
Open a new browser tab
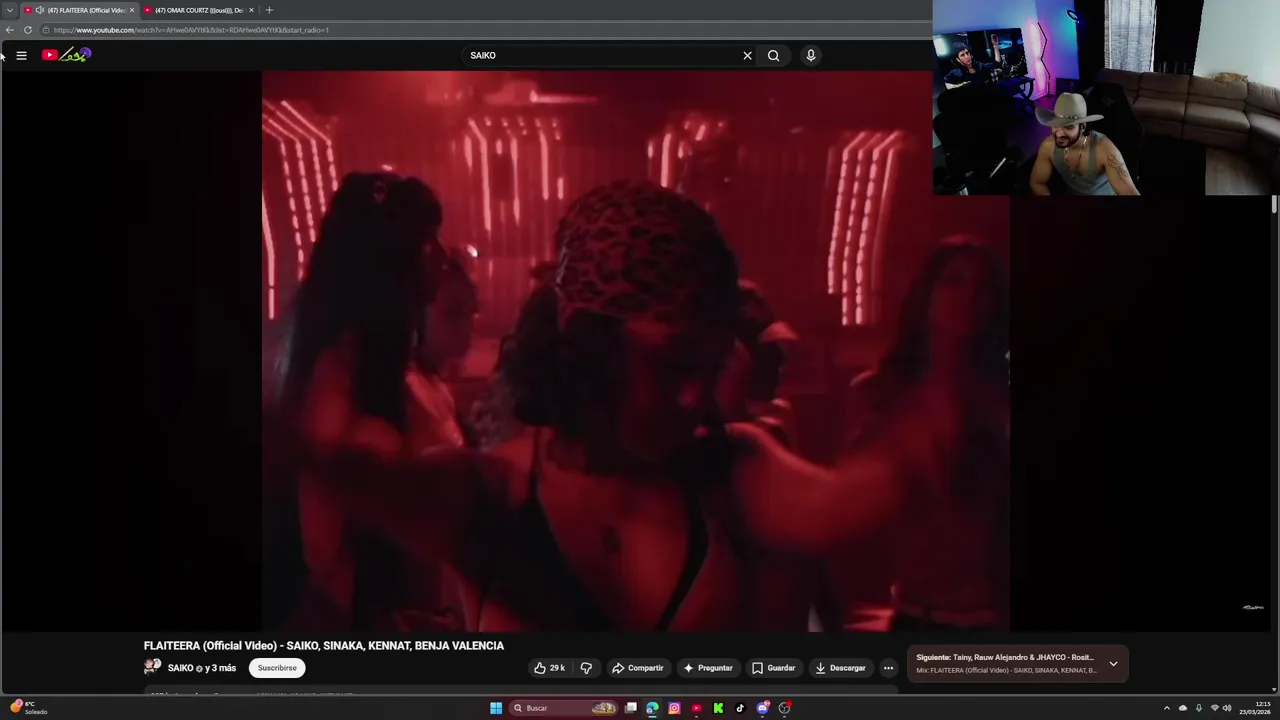click(269, 10)
